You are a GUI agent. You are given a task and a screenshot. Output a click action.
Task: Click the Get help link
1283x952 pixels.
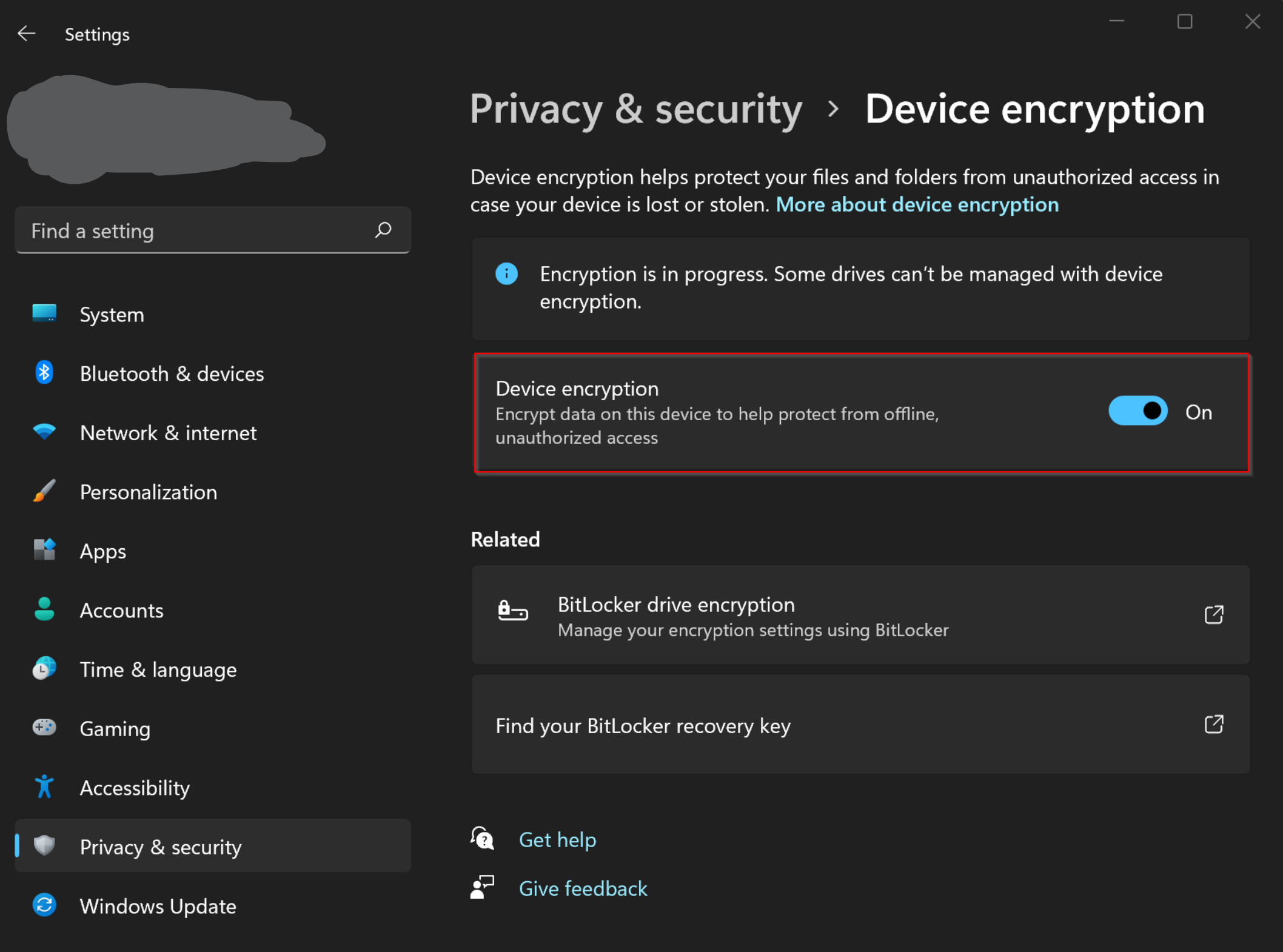(x=557, y=839)
